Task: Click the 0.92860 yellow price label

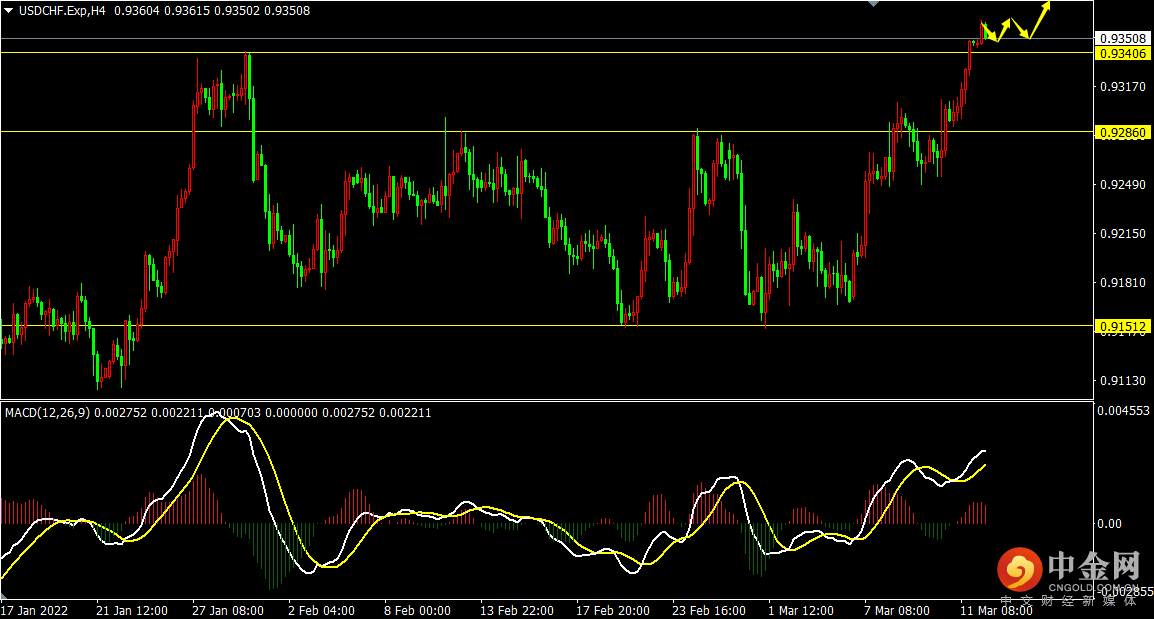Action: [1122, 132]
